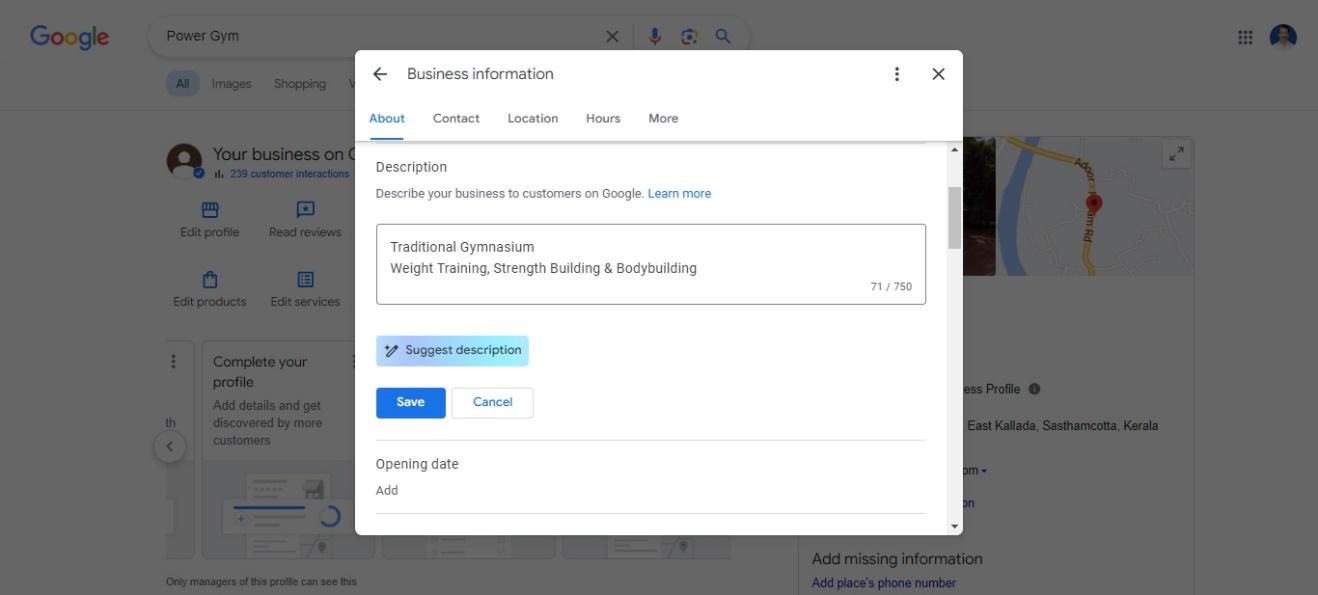The height and width of the screenshot is (595, 1318).
Task: Click the magnifier search icon
Action: pos(723,36)
